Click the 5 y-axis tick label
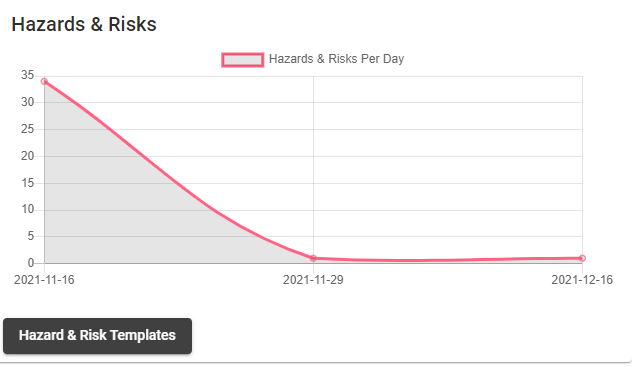 click(31, 236)
